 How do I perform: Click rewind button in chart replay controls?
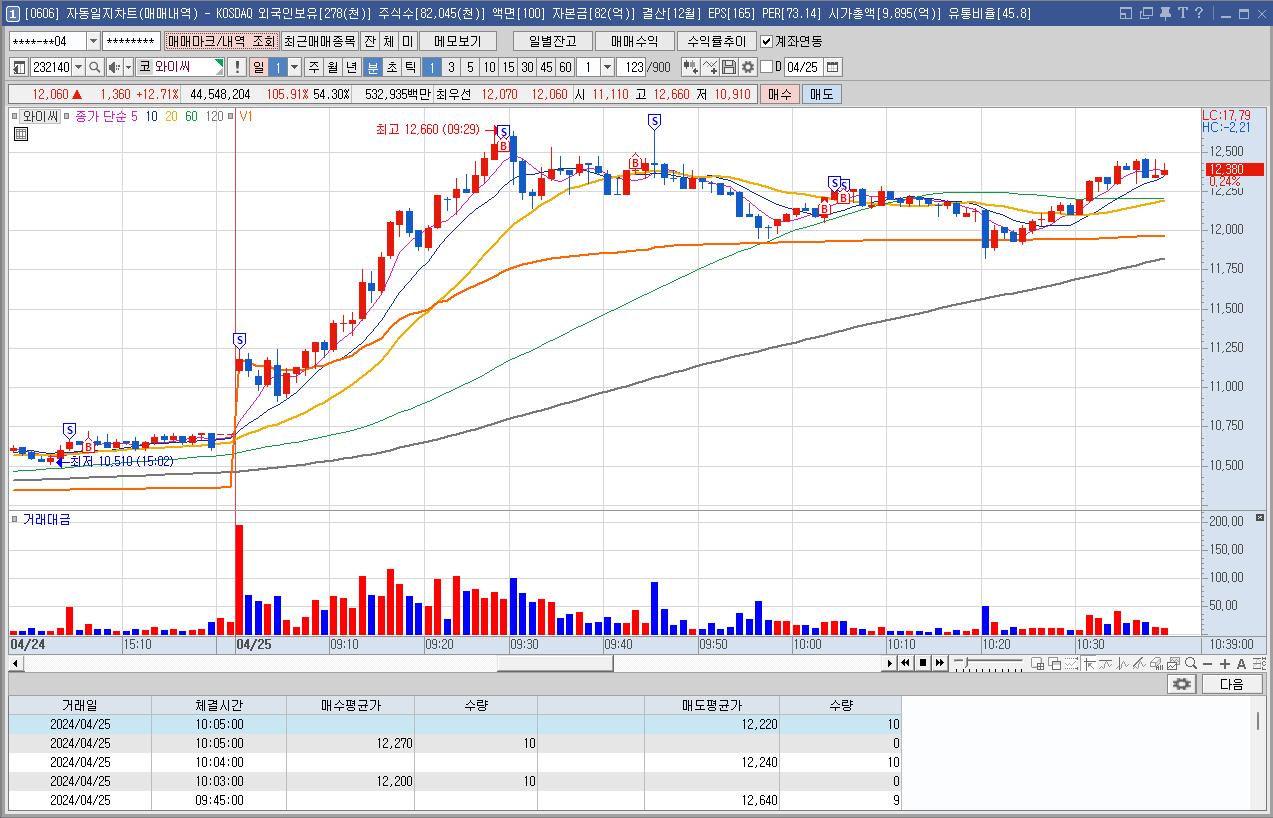pos(905,663)
